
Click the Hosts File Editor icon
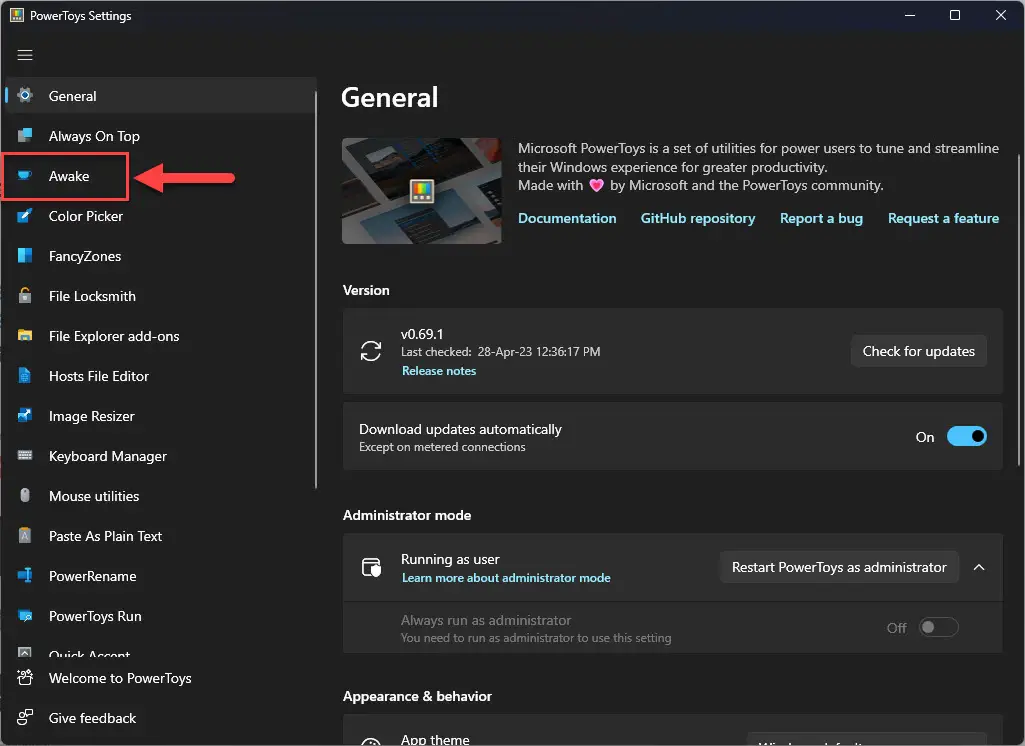[x=25, y=376]
